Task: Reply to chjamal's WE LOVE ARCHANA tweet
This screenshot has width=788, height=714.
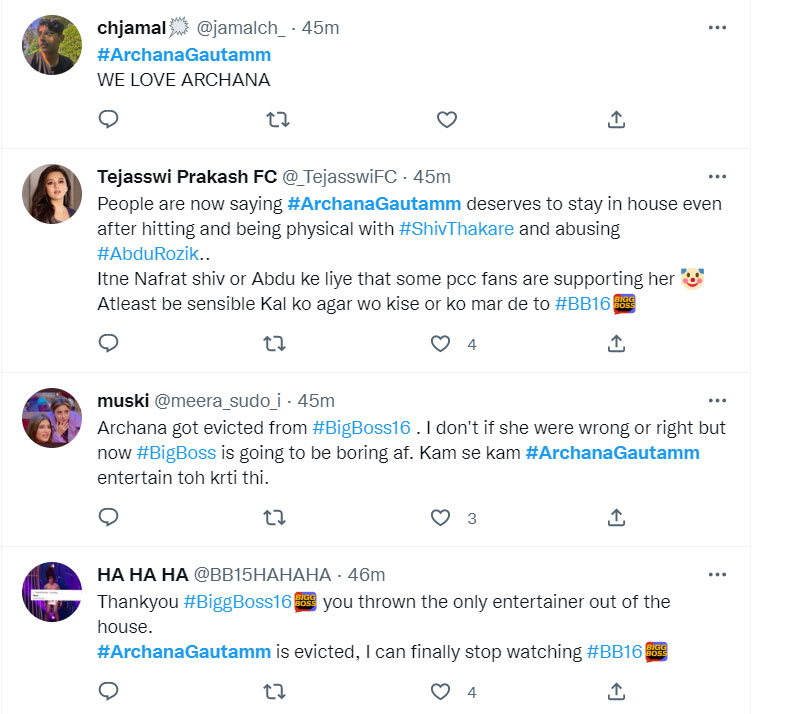Action: [109, 120]
